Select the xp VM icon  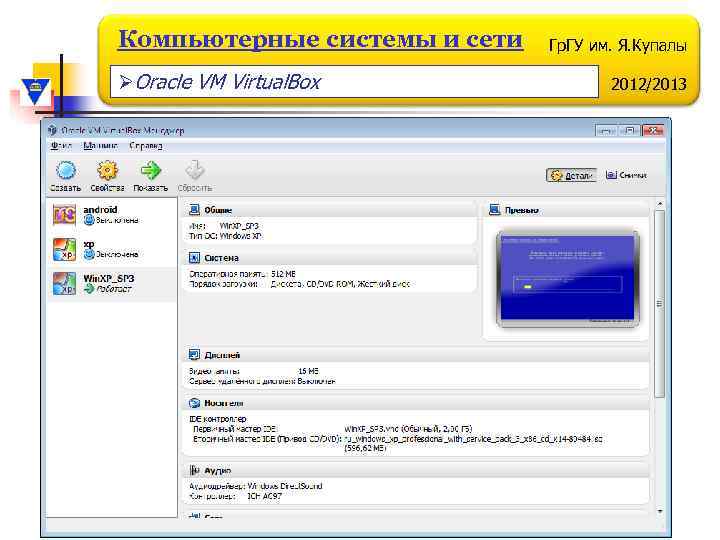64,249
